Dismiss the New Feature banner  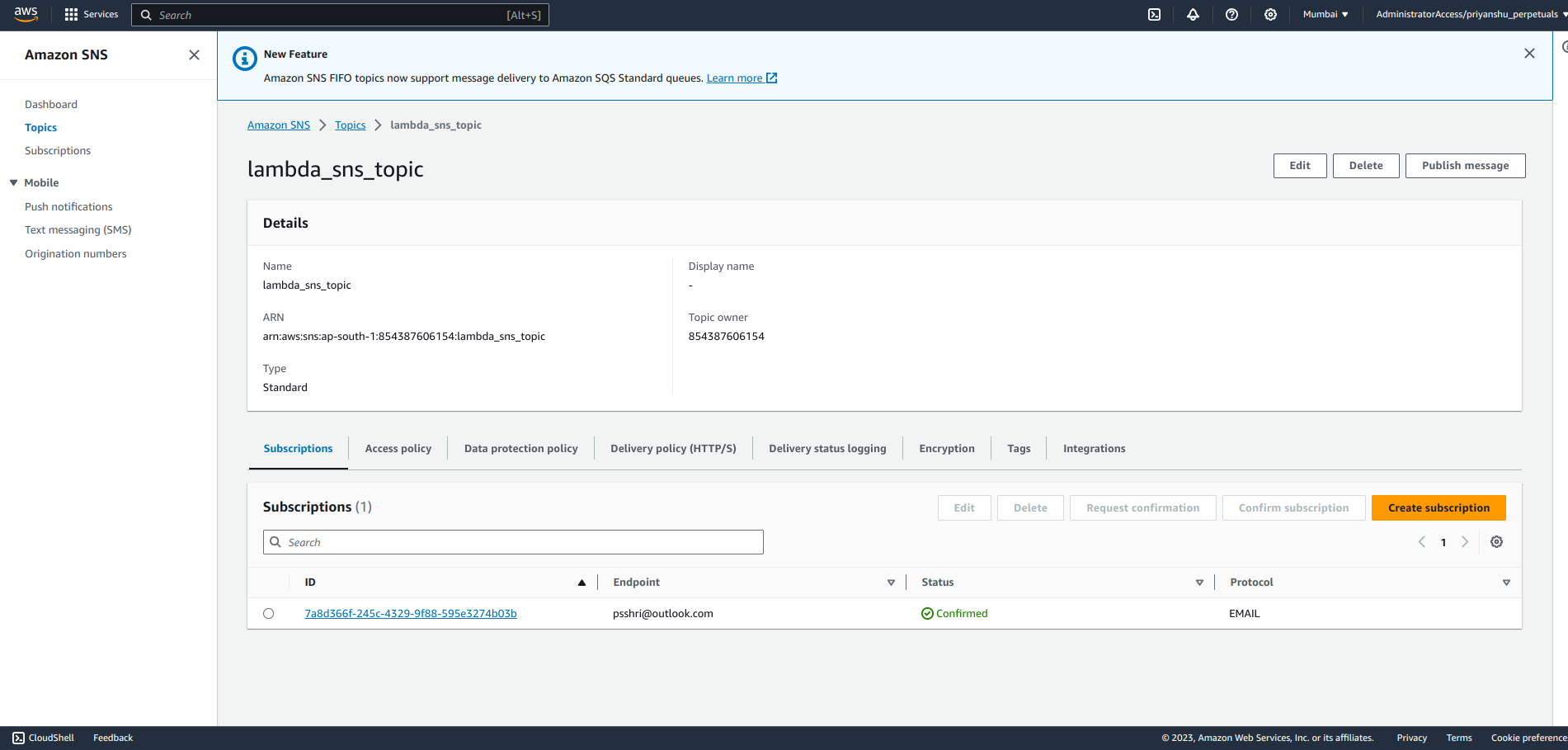[1529, 54]
